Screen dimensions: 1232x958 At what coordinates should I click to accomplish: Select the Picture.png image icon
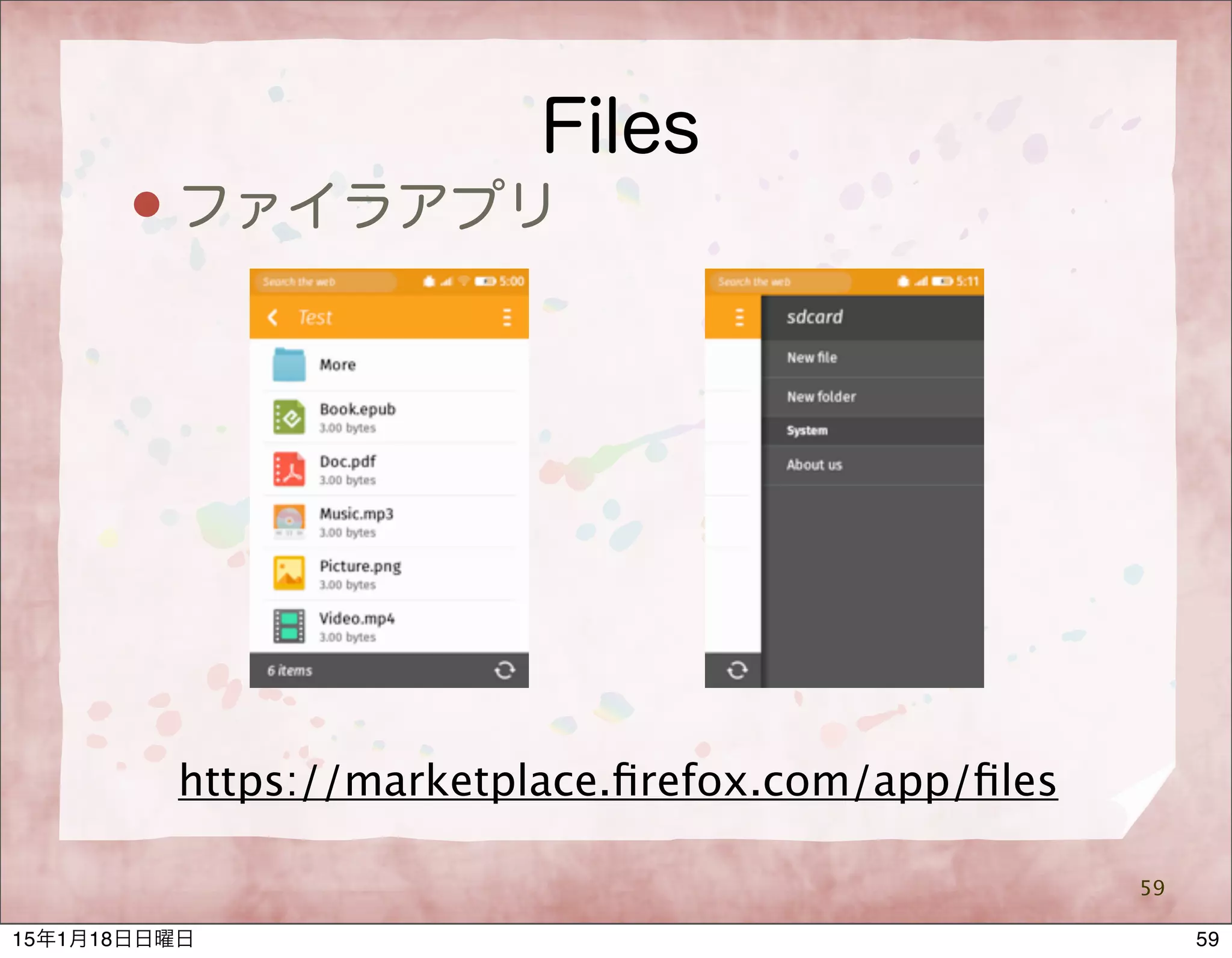[289, 573]
